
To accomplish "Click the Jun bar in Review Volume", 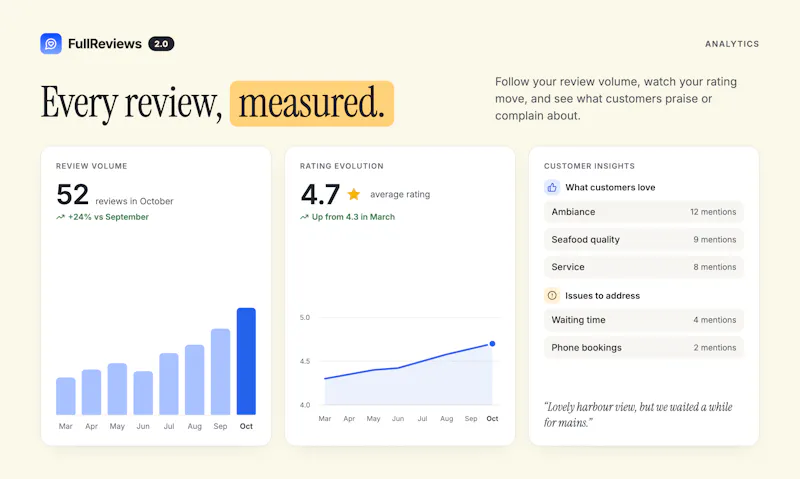I will (x=143, y=393).
